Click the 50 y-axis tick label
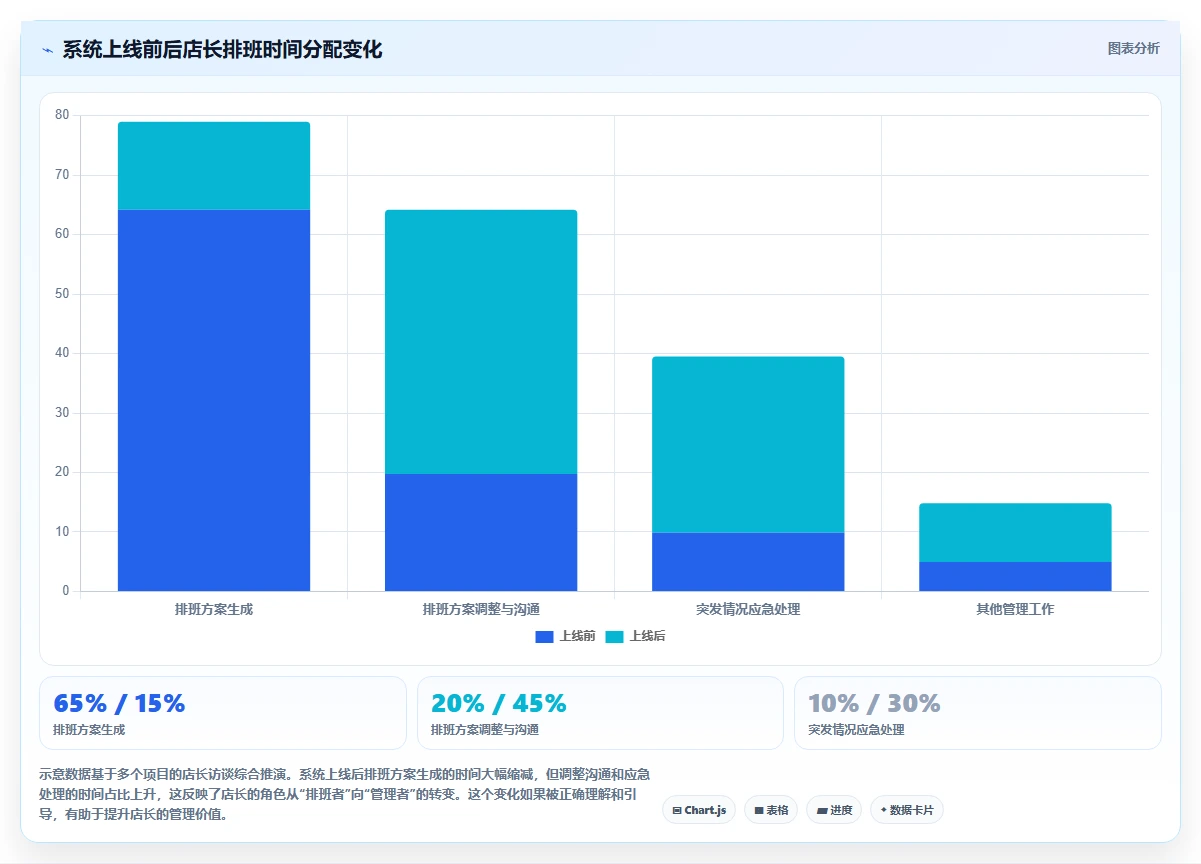 click(62, 294)
